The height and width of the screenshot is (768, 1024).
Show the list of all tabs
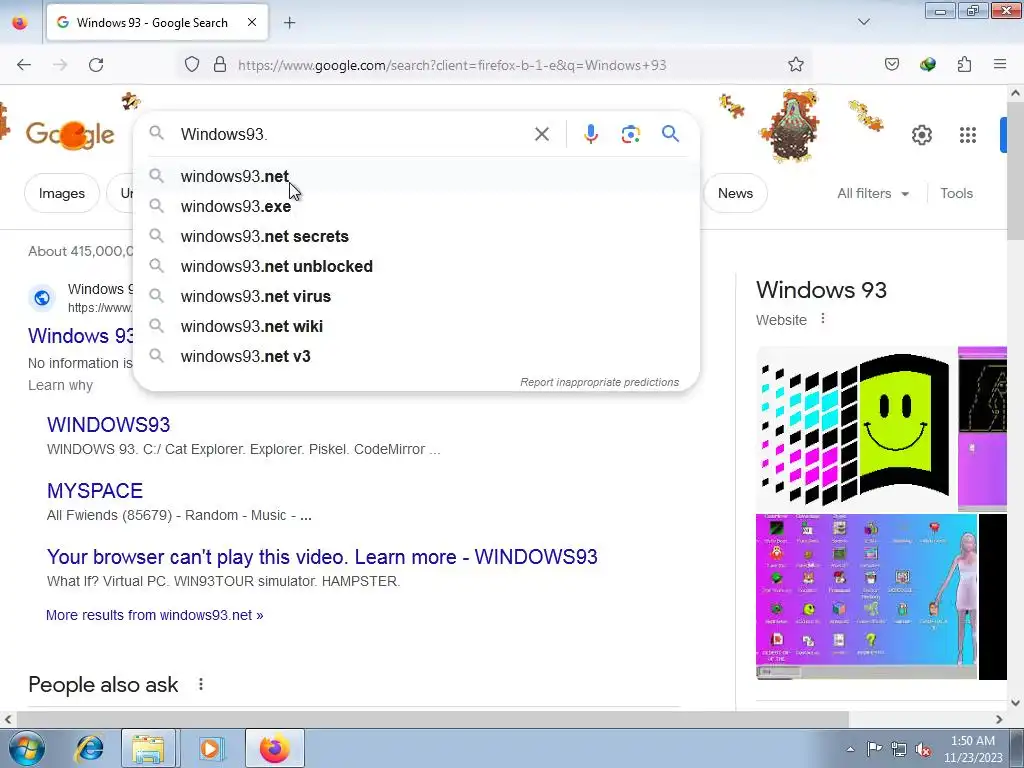click(x=863, y=22)
